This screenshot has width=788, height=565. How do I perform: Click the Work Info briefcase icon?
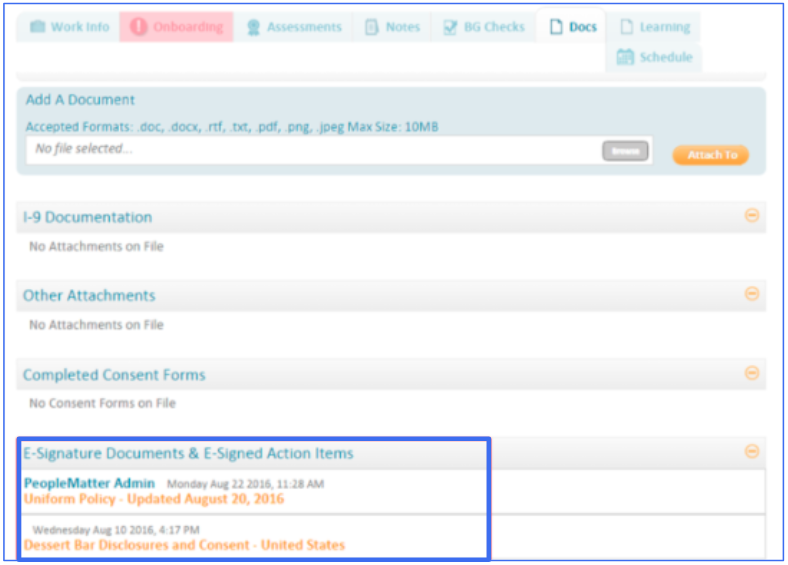pos(38,27)
